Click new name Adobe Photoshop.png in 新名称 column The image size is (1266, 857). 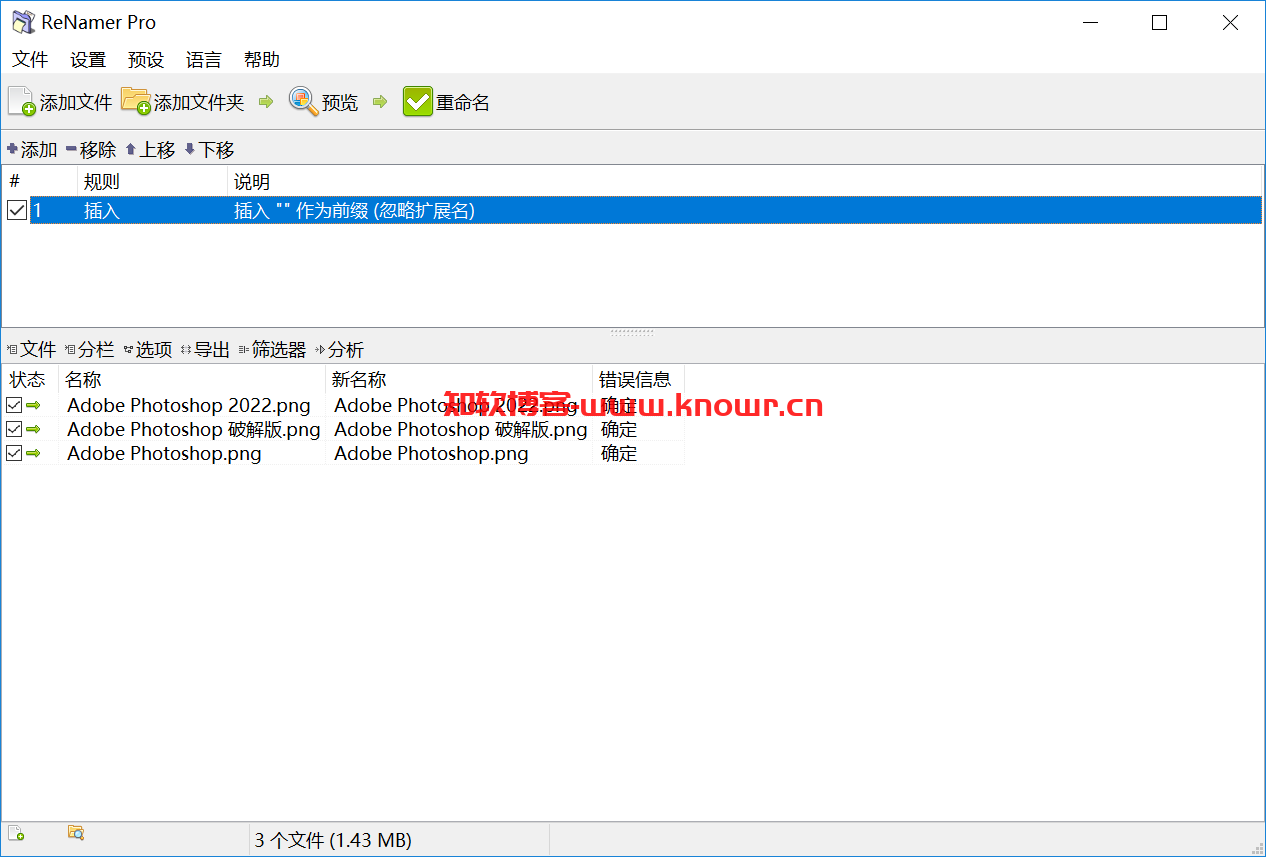(431, 453)
